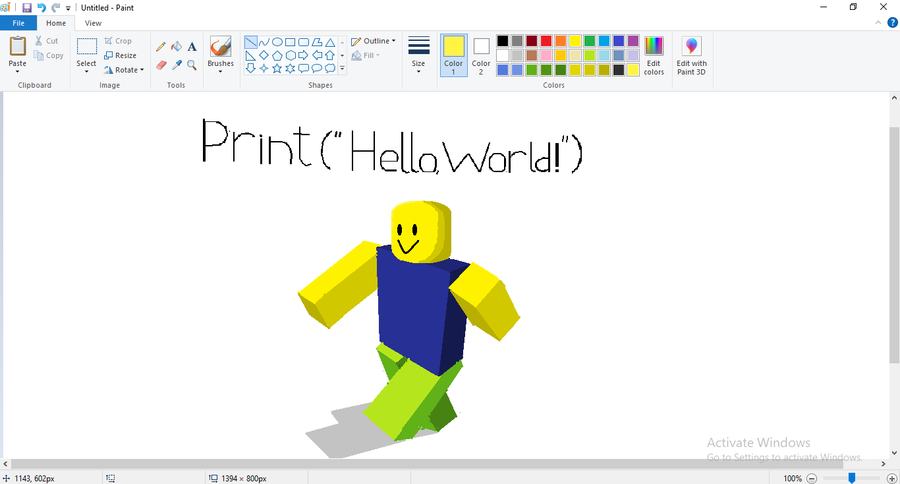
Task: Switch to the View tab
Action: [x=93, y=23]
